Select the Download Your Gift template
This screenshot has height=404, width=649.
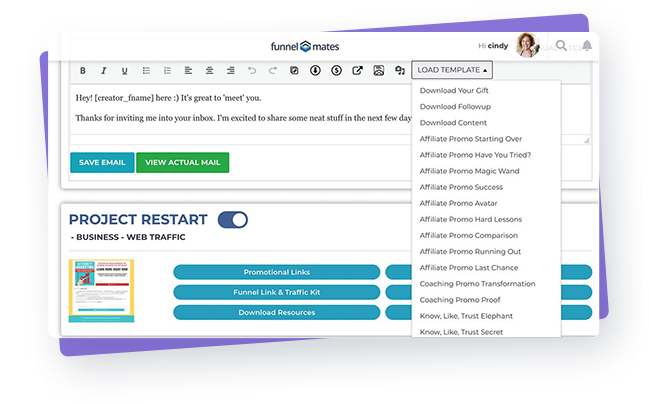pyautogui.click(x=453, y=91)
